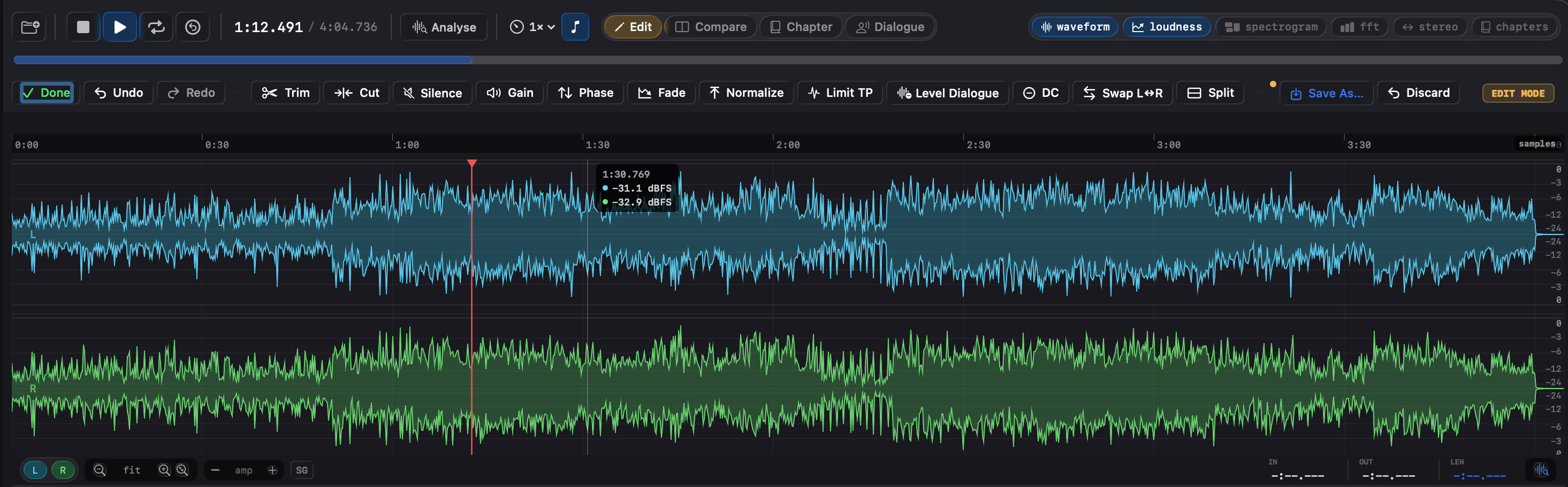Open the 1× playback speed dropdown
The width and height of the screenshot is (1568, 487).
(532, 27)
